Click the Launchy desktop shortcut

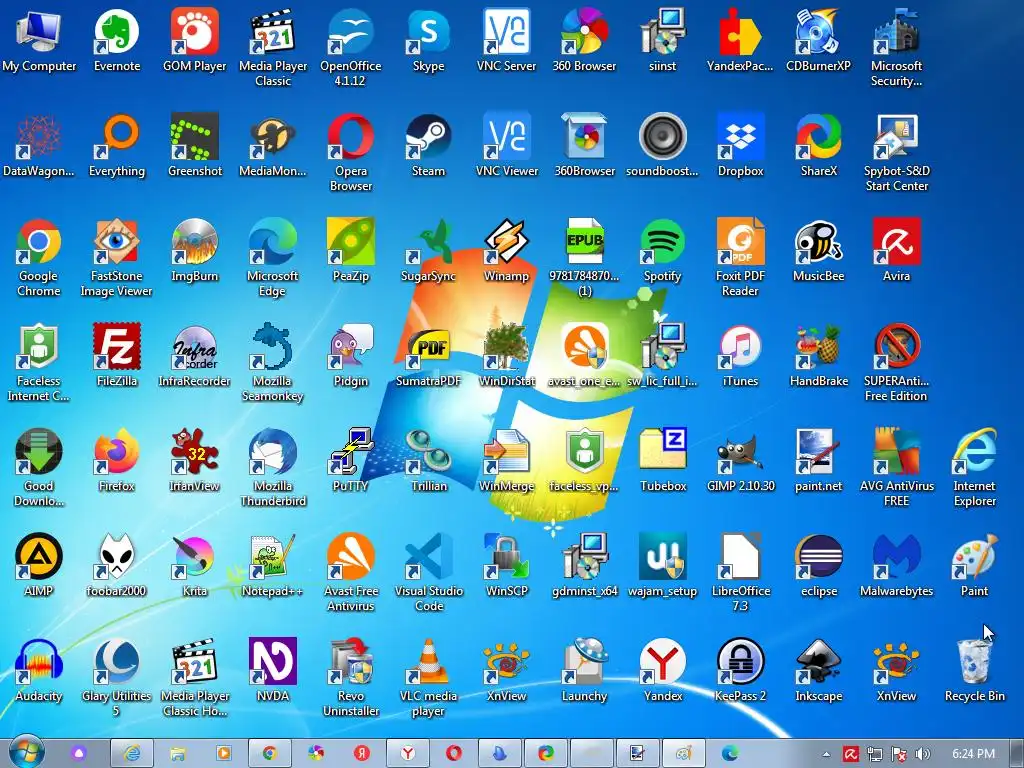[x=584, y=671]
